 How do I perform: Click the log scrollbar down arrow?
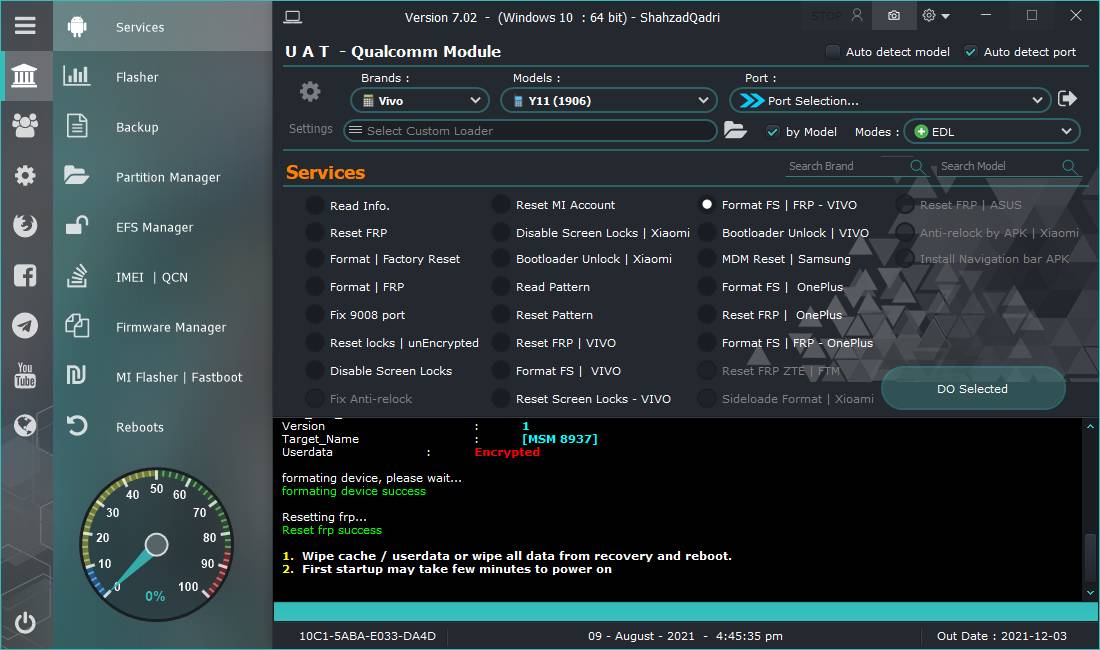(1090, 593)
